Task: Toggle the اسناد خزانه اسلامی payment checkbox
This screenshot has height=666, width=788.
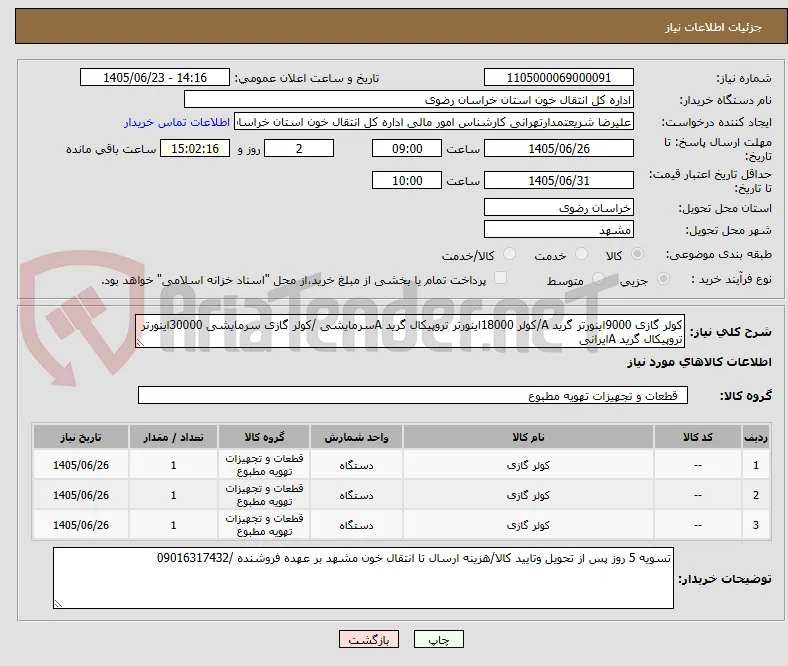Action: pyautogui.click(x=501, y=278)
